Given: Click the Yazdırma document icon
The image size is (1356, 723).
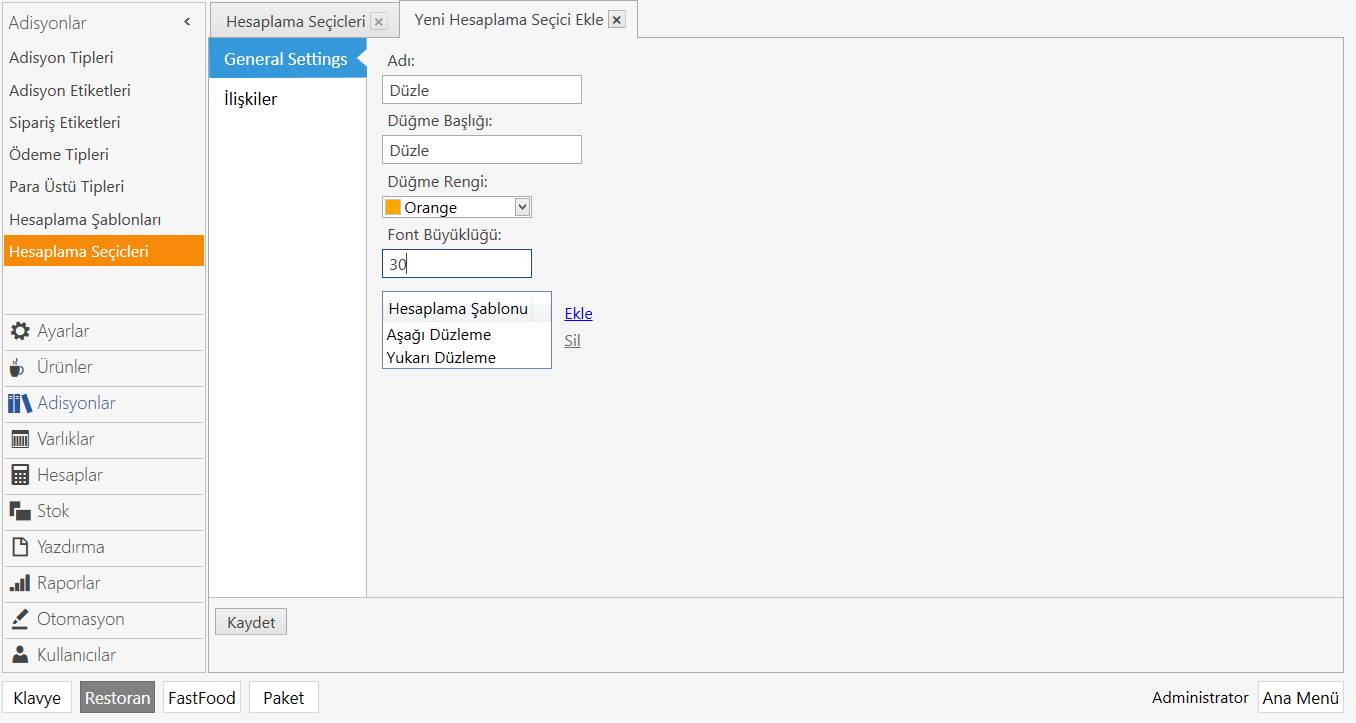Looking at the screenshot, I should [x=19, y=547].
